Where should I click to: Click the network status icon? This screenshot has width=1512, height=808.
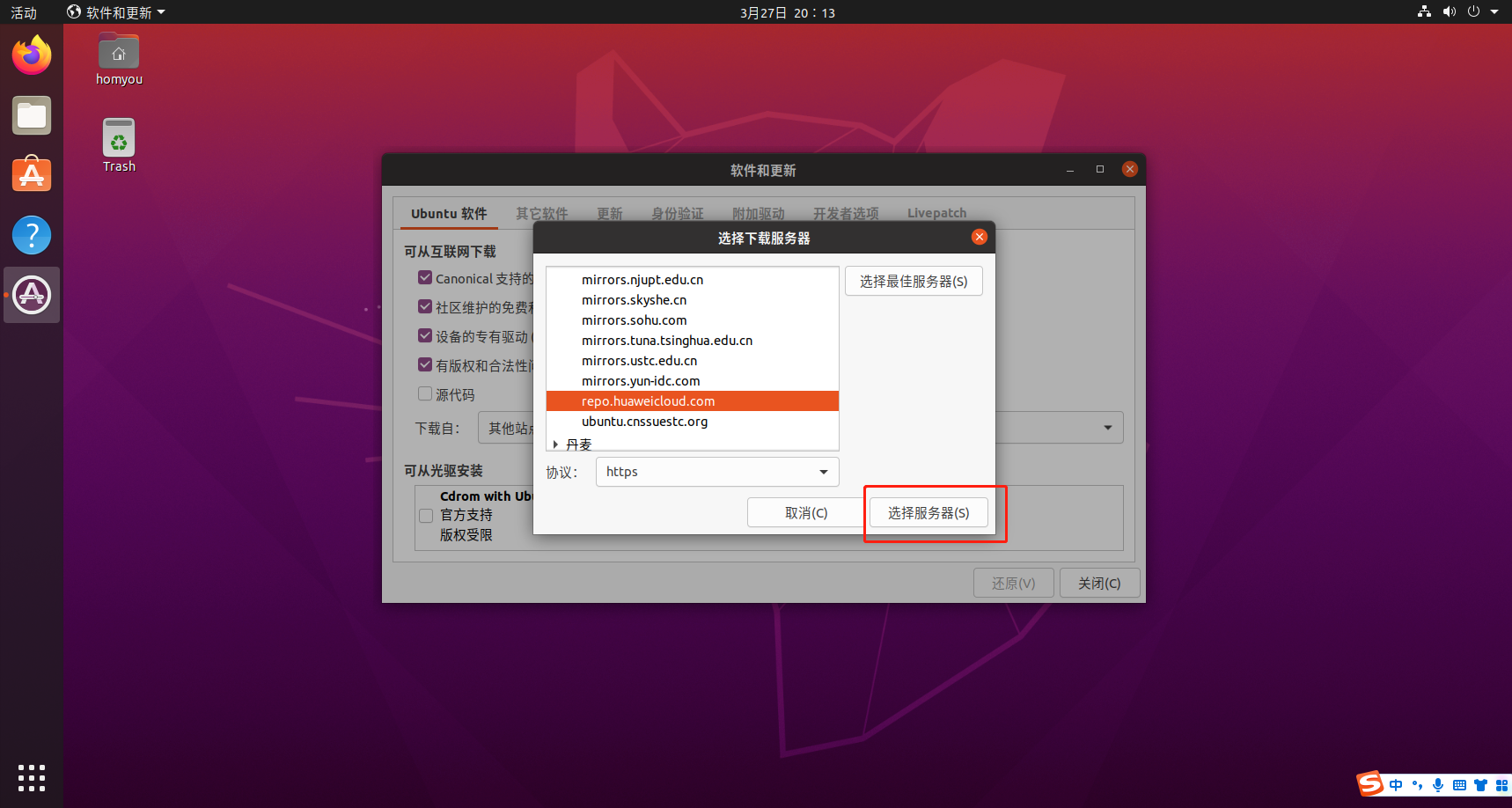1424,12
